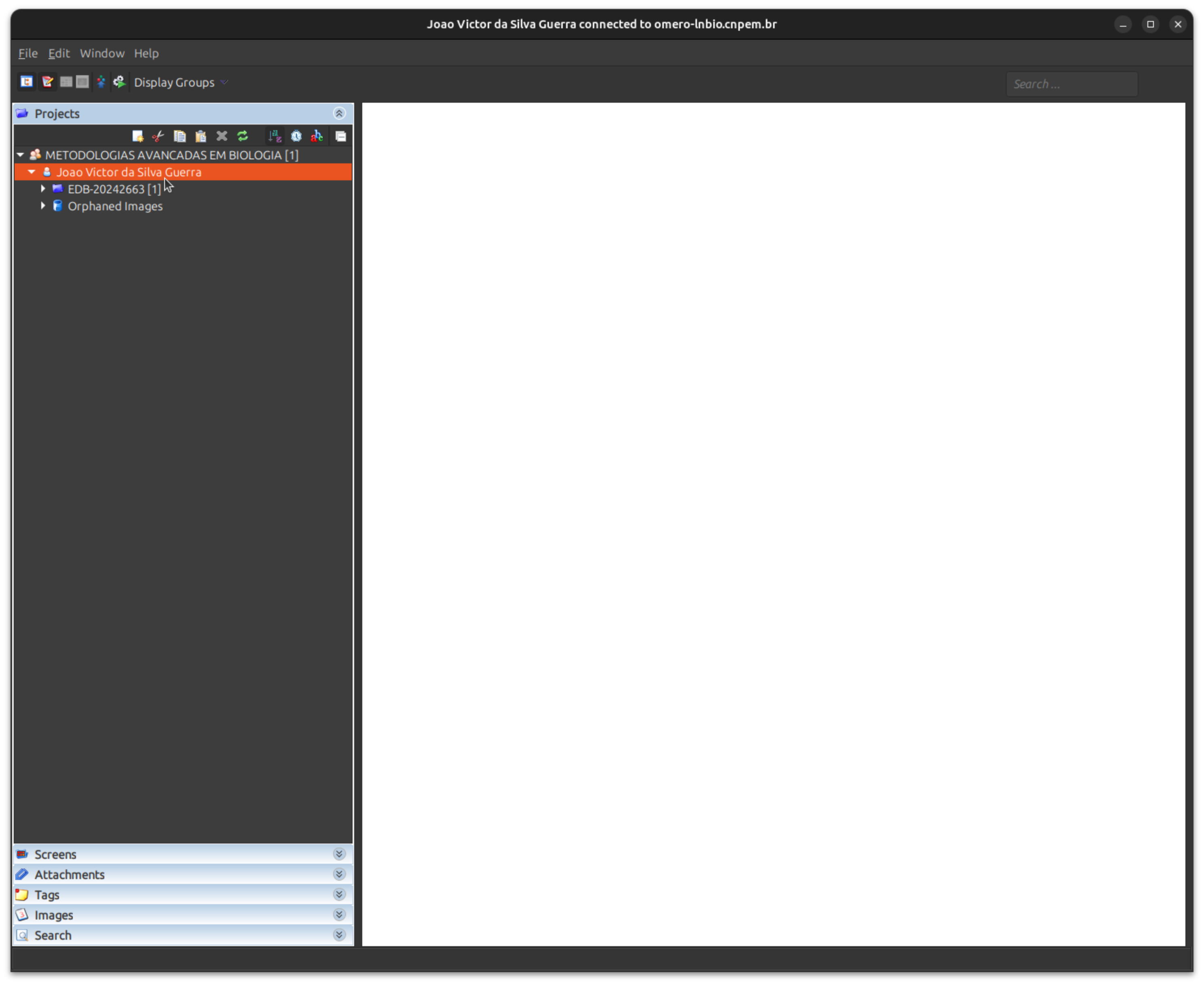Click inside the Search field
1204x985 pixels.
[x=1071, y=83]
